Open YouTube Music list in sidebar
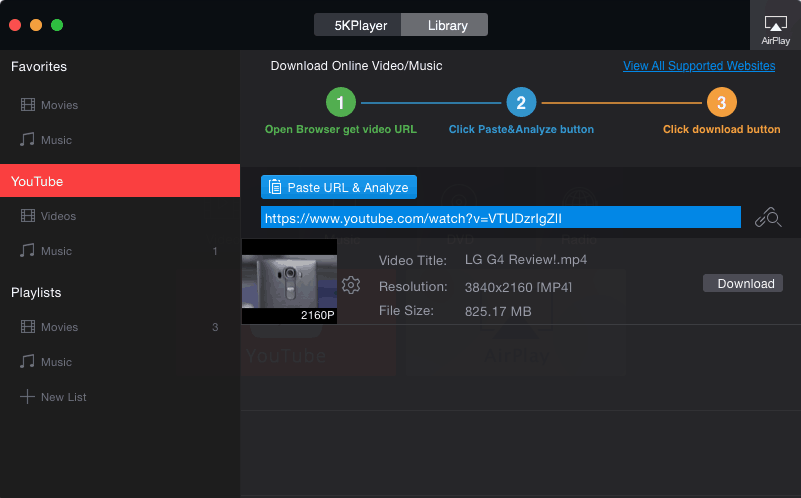Viewport: 801px width, 498px height. (56, 251)
